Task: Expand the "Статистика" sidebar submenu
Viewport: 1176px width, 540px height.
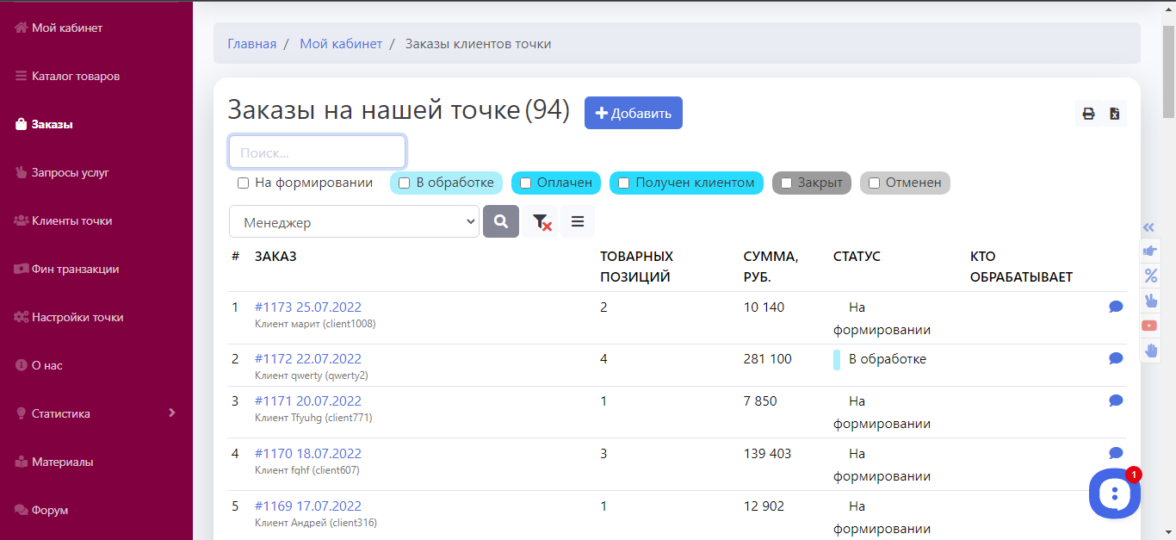Action: pyautogui.click(x=172, y=413)
